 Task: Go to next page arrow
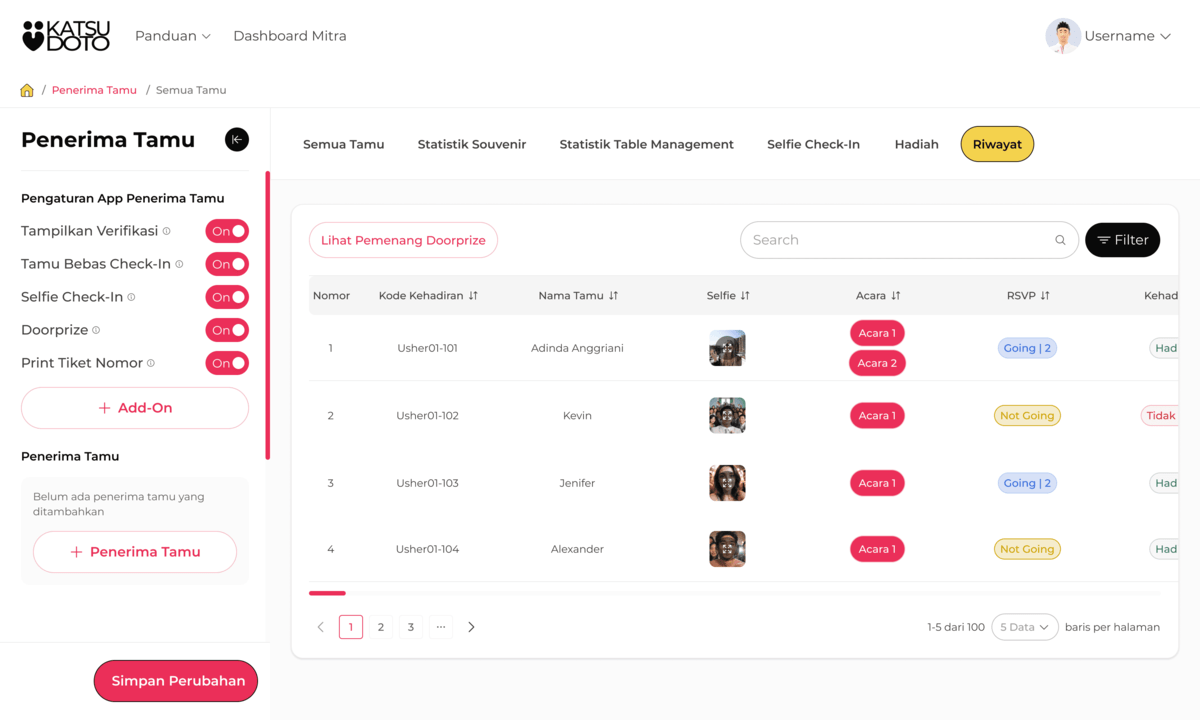(471, 627)
